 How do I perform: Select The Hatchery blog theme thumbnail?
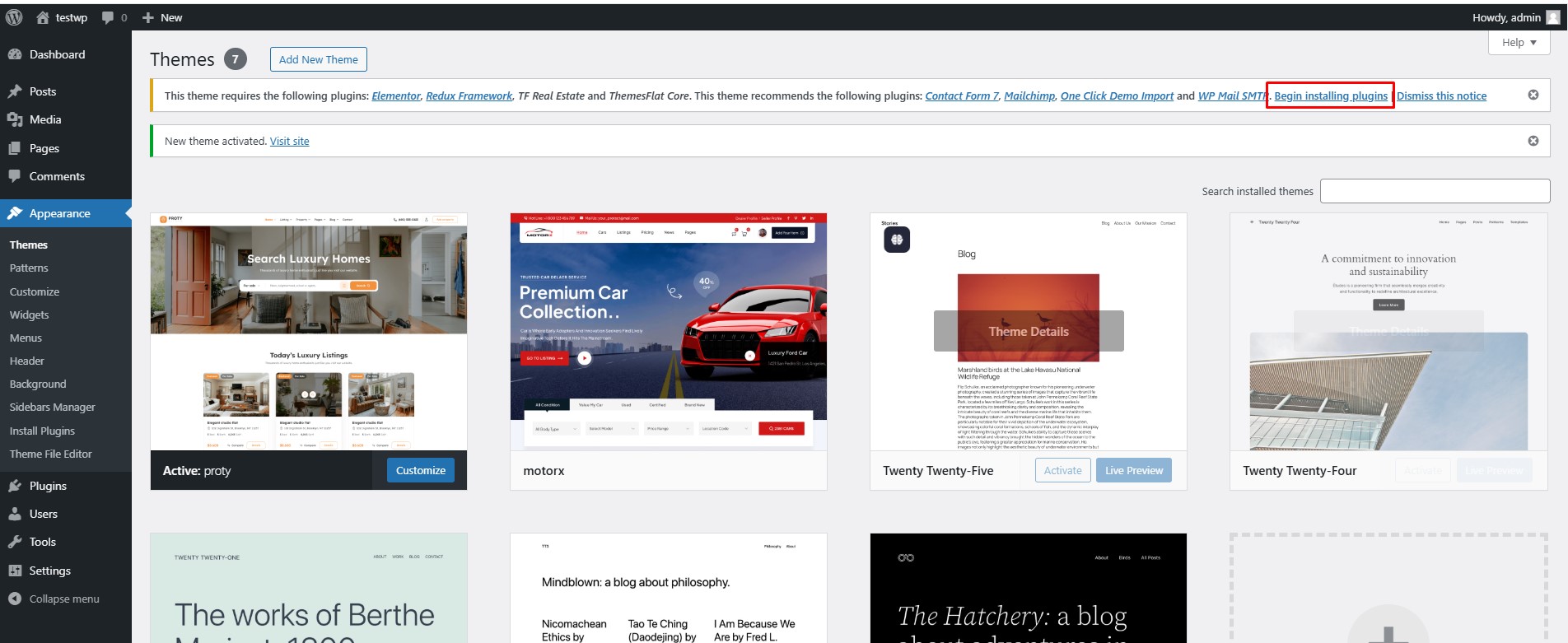click(x=1029, y=588)
